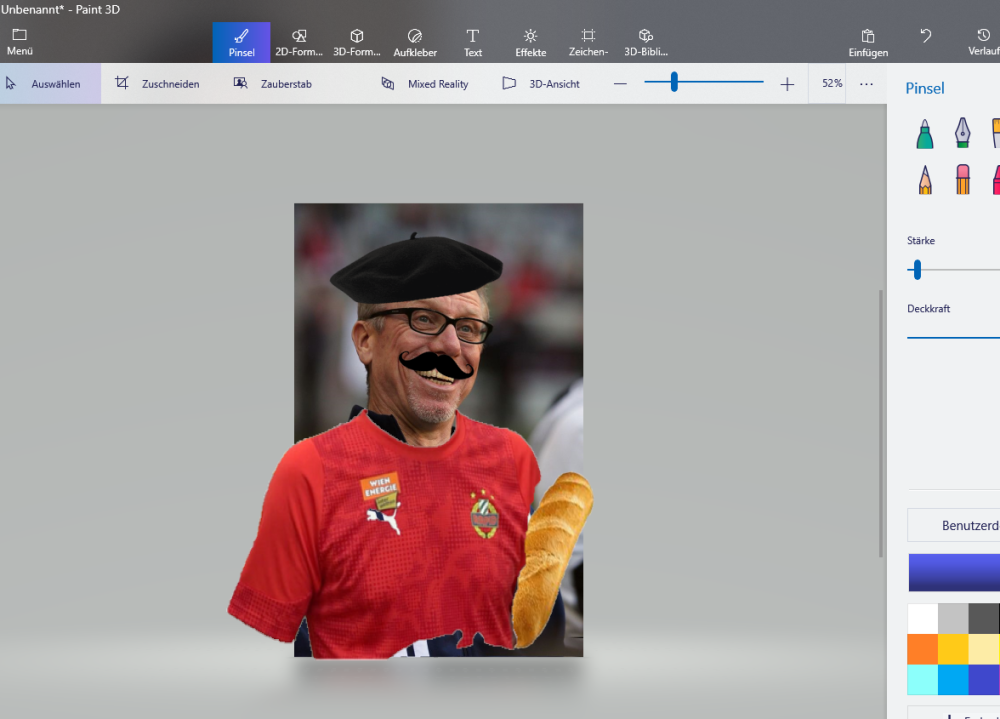Open the Zeichenbereich canvas tool
The image size is (1000, 719).
(x=588, y=42)
